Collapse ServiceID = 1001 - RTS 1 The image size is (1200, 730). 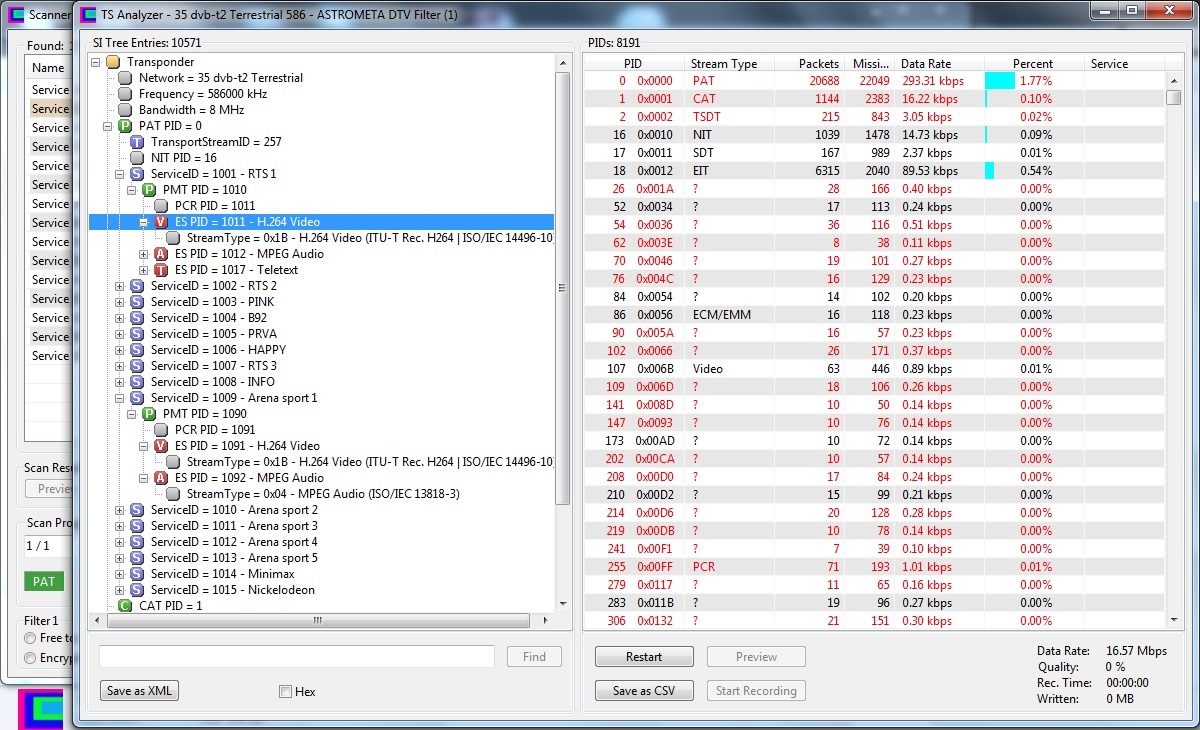click(x=120, y=174)
